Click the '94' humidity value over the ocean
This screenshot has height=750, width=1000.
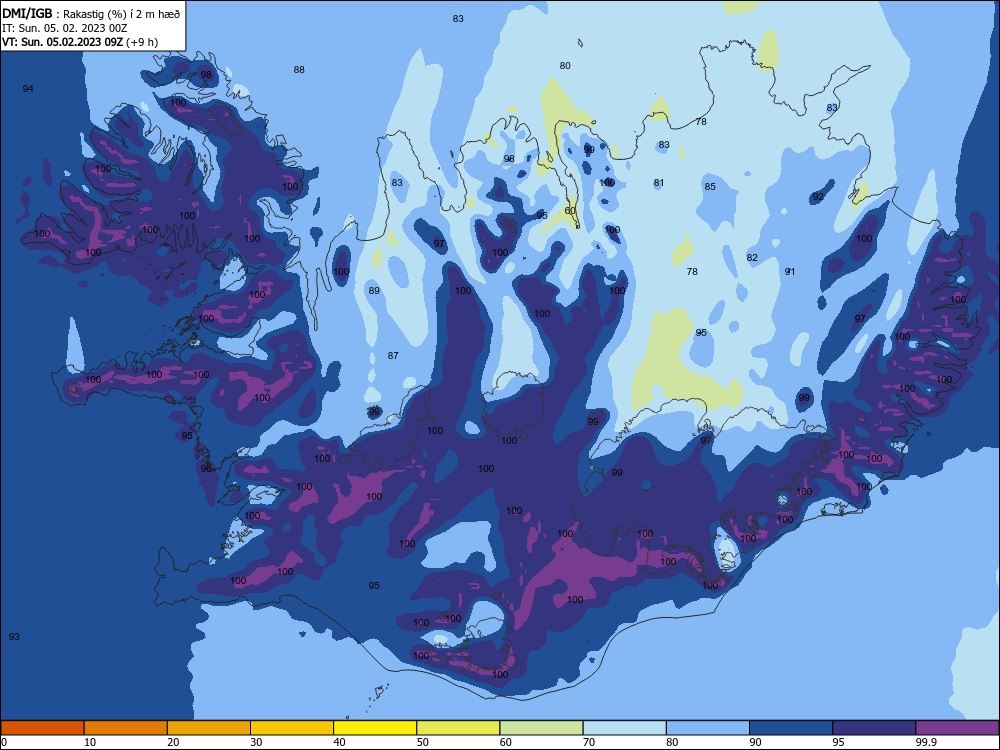coord(28,89)
